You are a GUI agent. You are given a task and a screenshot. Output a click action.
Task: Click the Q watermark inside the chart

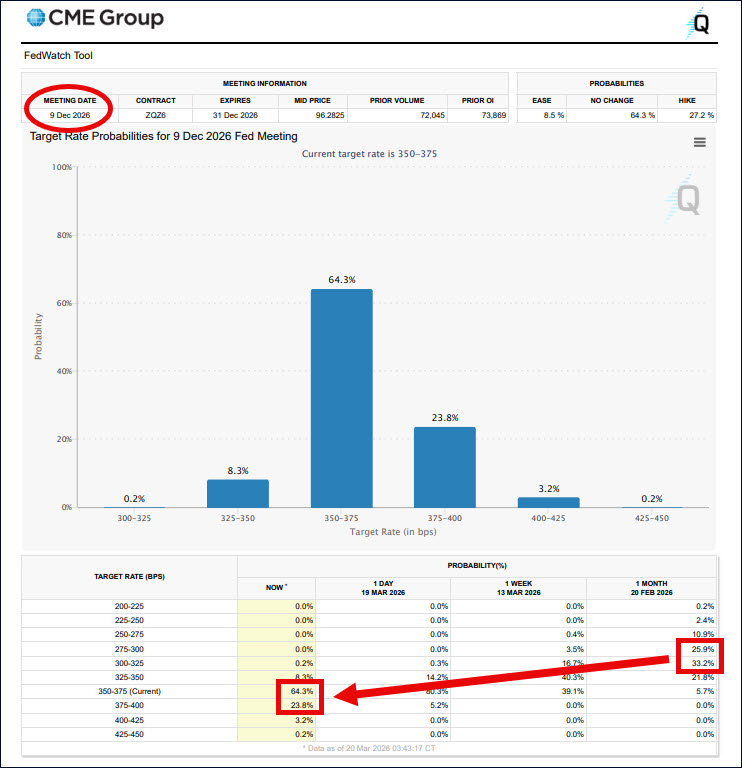point(686,200)
